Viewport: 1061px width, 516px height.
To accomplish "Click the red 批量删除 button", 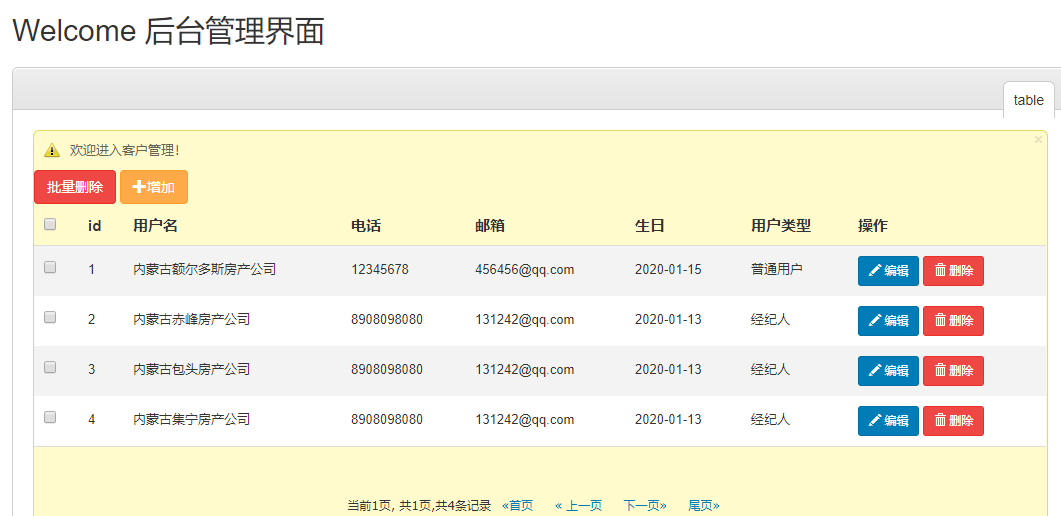I will (75, 187).
